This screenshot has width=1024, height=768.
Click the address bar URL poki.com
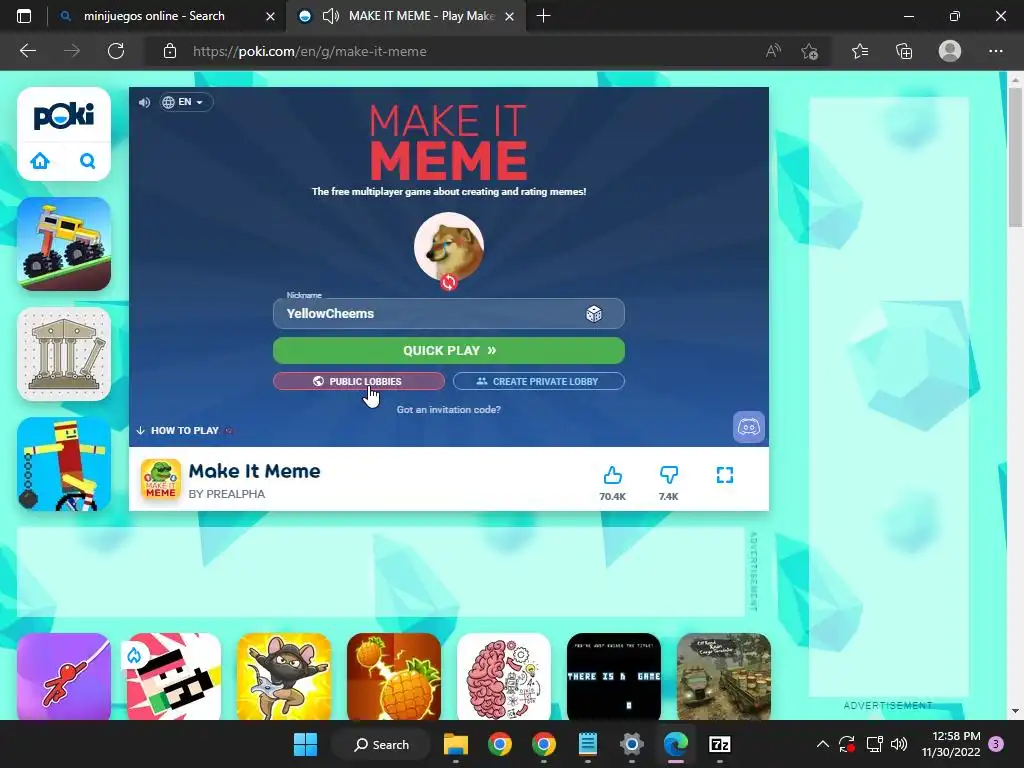point(310,51)
